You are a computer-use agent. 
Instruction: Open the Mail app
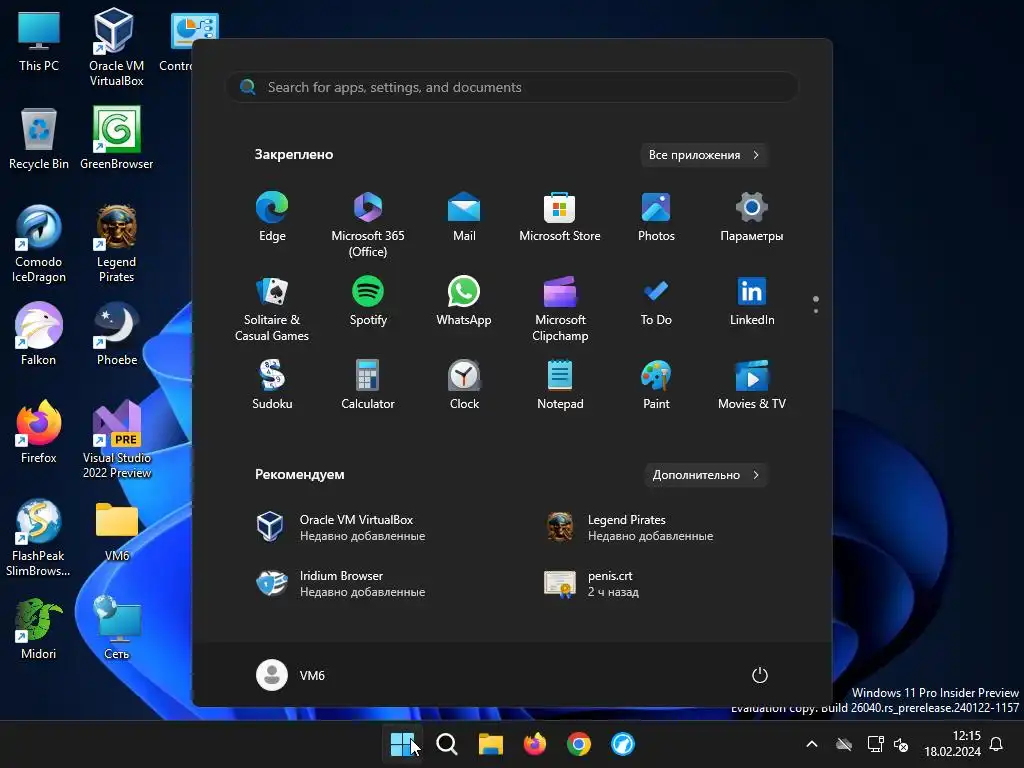[x=464, y=217]
